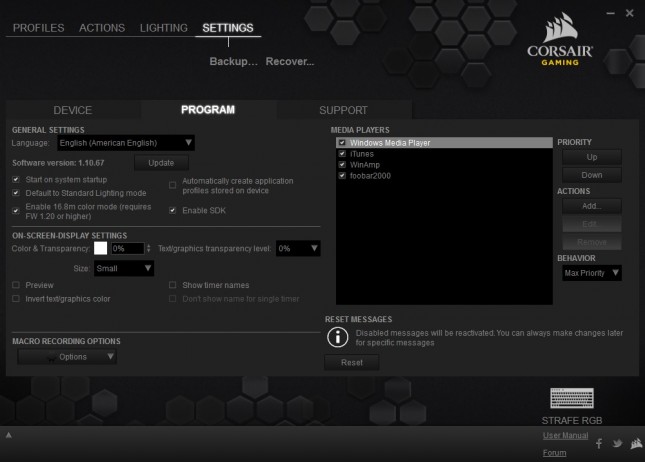Viewport: 645px width, 462px height.
Task: Open the SUPPORT settings tab
Action: 343,110
